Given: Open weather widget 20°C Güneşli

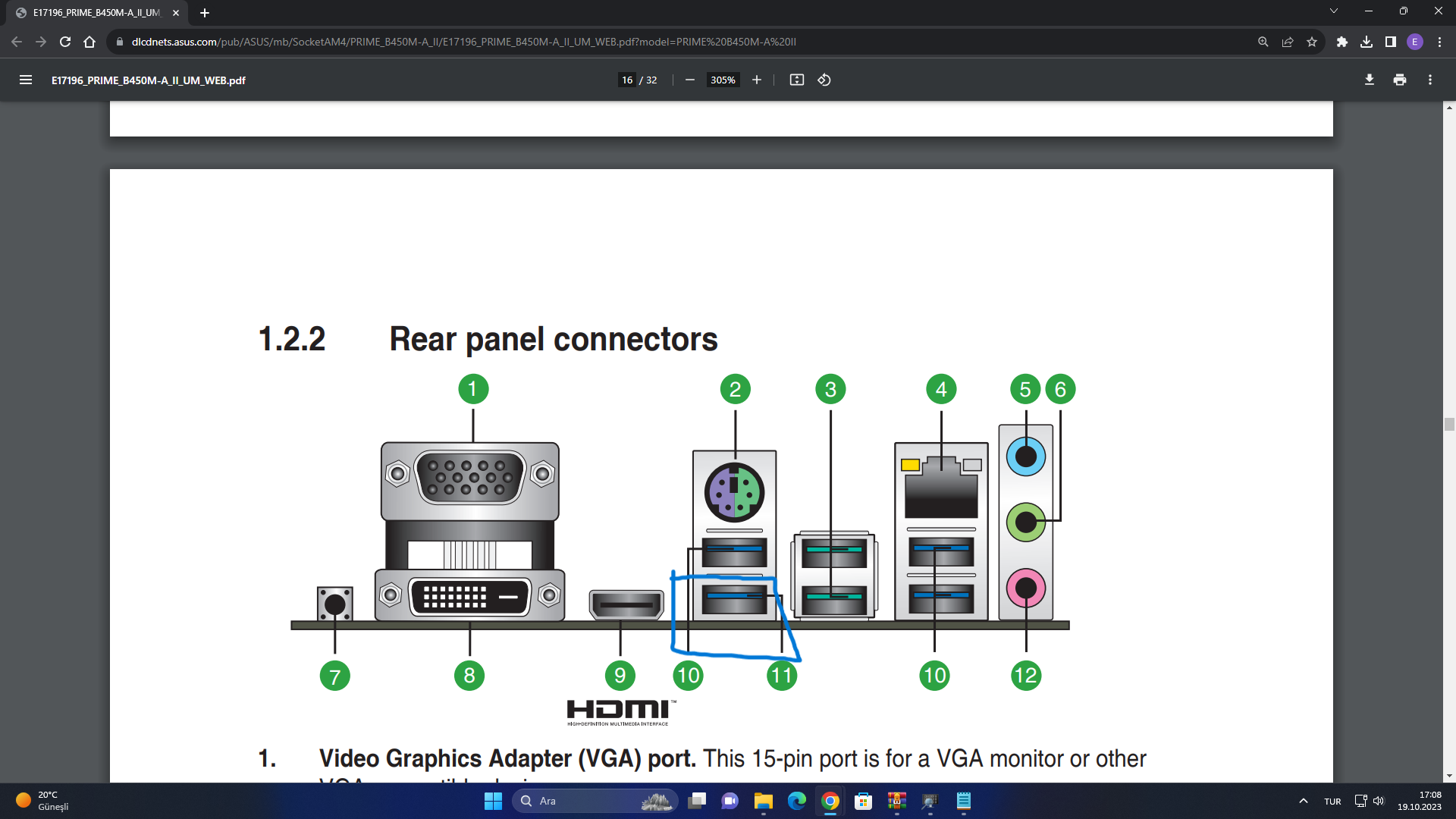Looking at the screenshot, I should [x=42, y=801].
